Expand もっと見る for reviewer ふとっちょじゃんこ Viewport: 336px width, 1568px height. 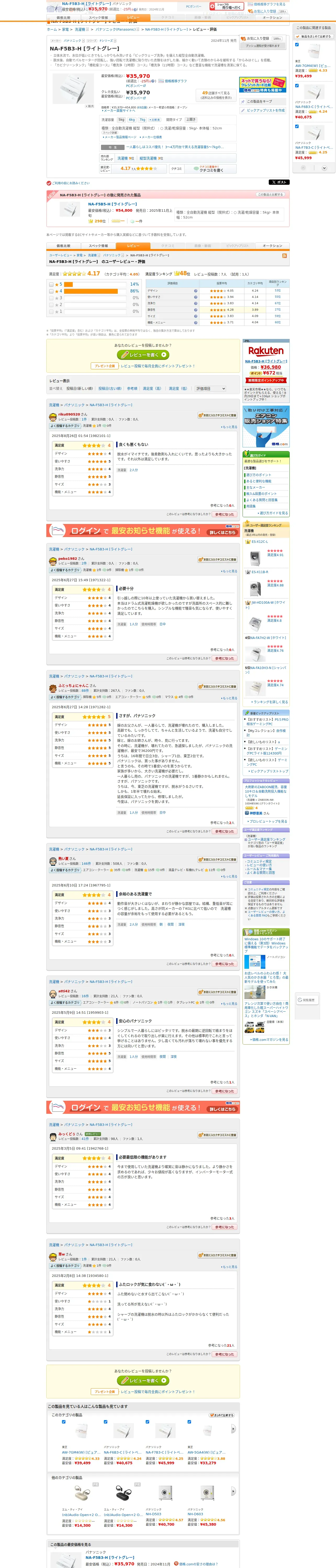pyautogui.click(x=229, y=698)
